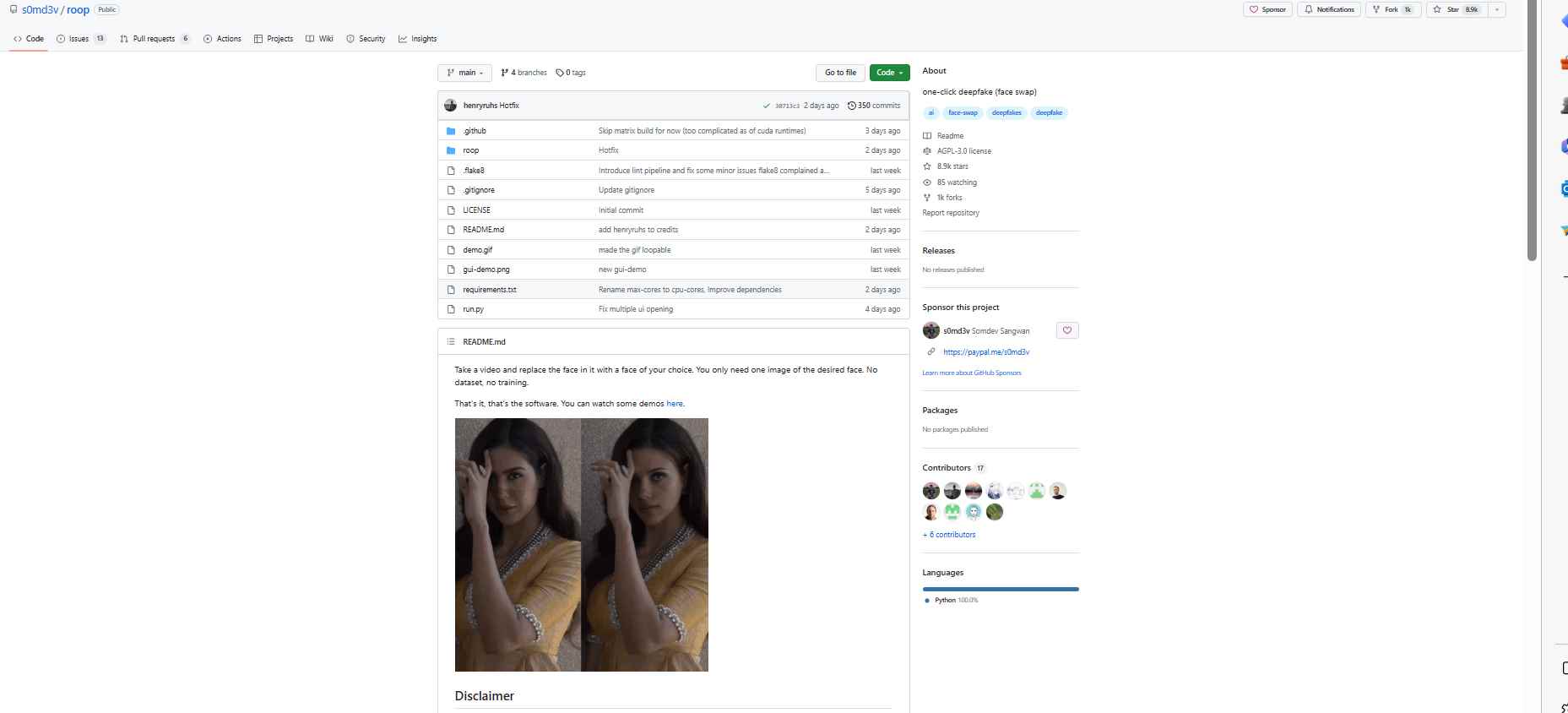The width and height of the screenshot is (1568, 713).
Task: Toggle repository Notifications subscription
Action: (1329, 9)
